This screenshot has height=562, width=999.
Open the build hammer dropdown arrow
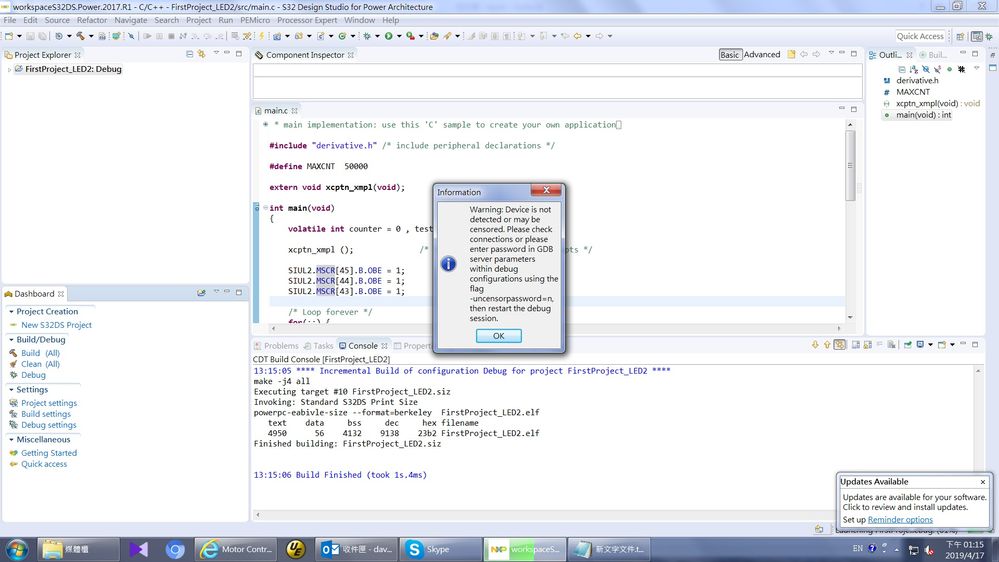(91, 36)
